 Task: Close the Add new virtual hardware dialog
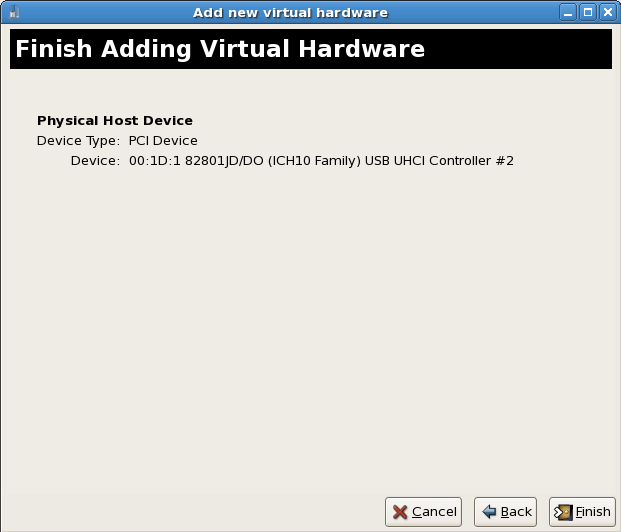pos(607,12)
